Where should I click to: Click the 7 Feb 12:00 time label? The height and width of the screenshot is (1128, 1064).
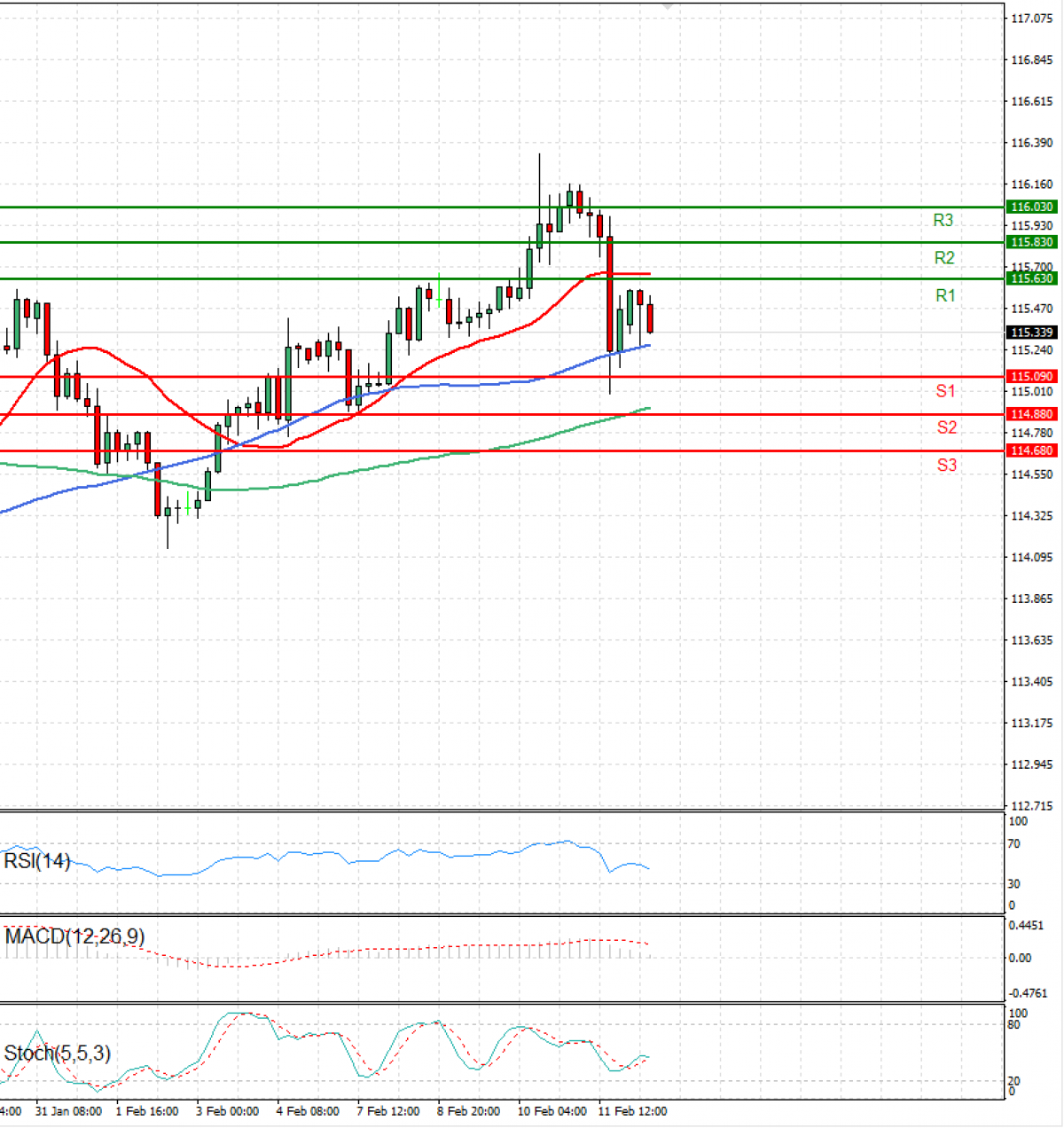pos(388,1111)
